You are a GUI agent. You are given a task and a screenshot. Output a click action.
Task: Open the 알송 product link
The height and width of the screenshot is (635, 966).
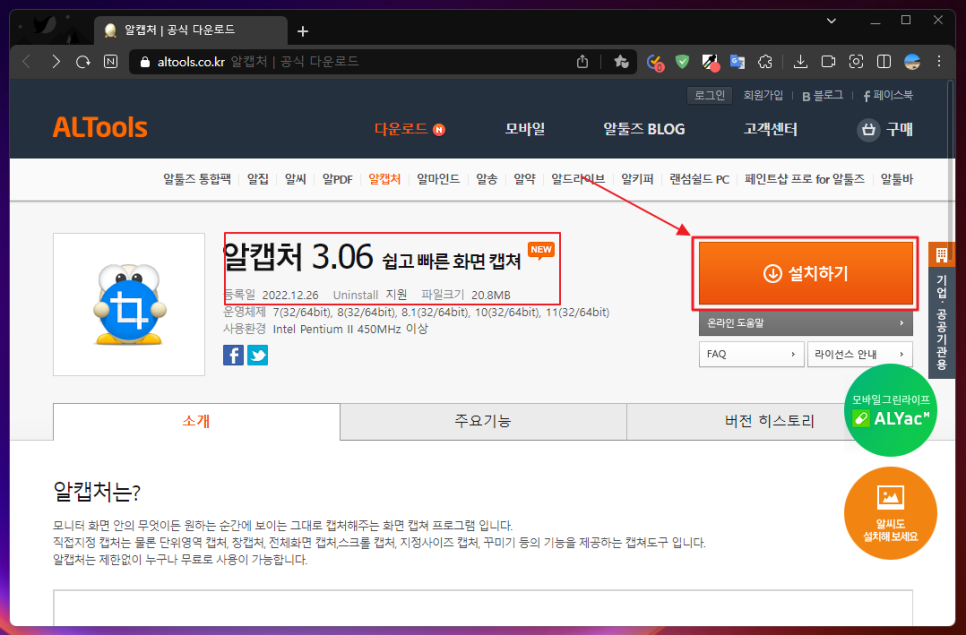click(x=487, y=179)
